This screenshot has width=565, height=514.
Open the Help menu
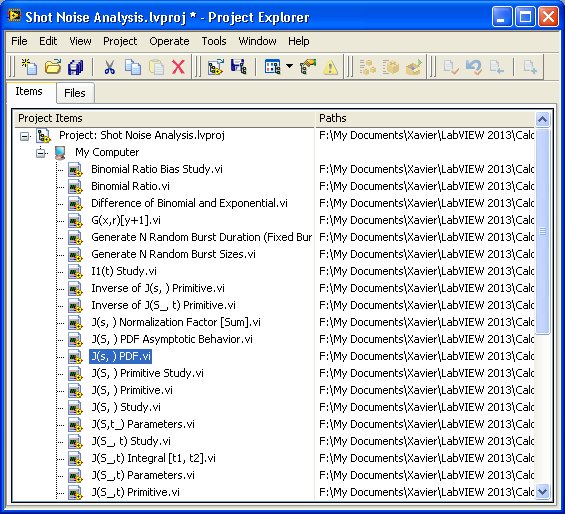[299, 41]
